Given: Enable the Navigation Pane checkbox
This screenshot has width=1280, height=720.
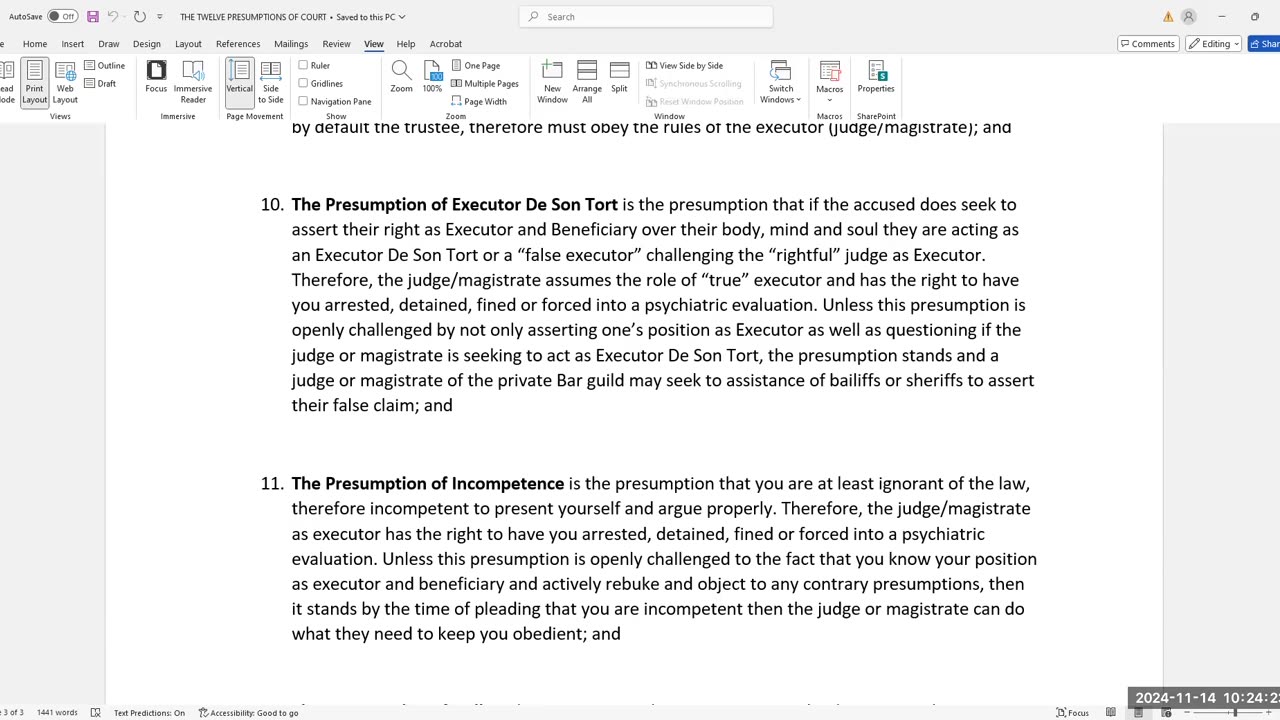Looking at the screenshot, I should pyautogui.click(x=303, y=101).
